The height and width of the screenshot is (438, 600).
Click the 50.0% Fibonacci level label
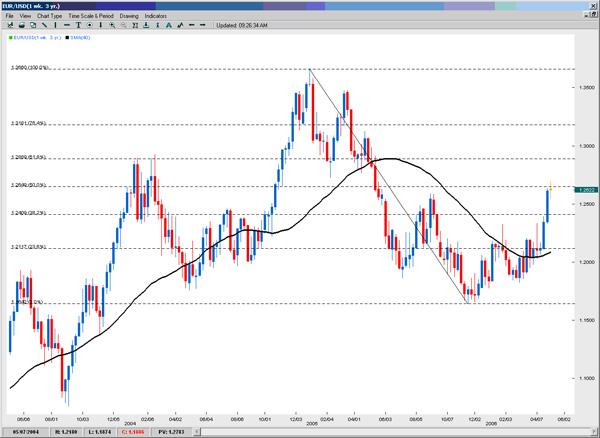29,185
